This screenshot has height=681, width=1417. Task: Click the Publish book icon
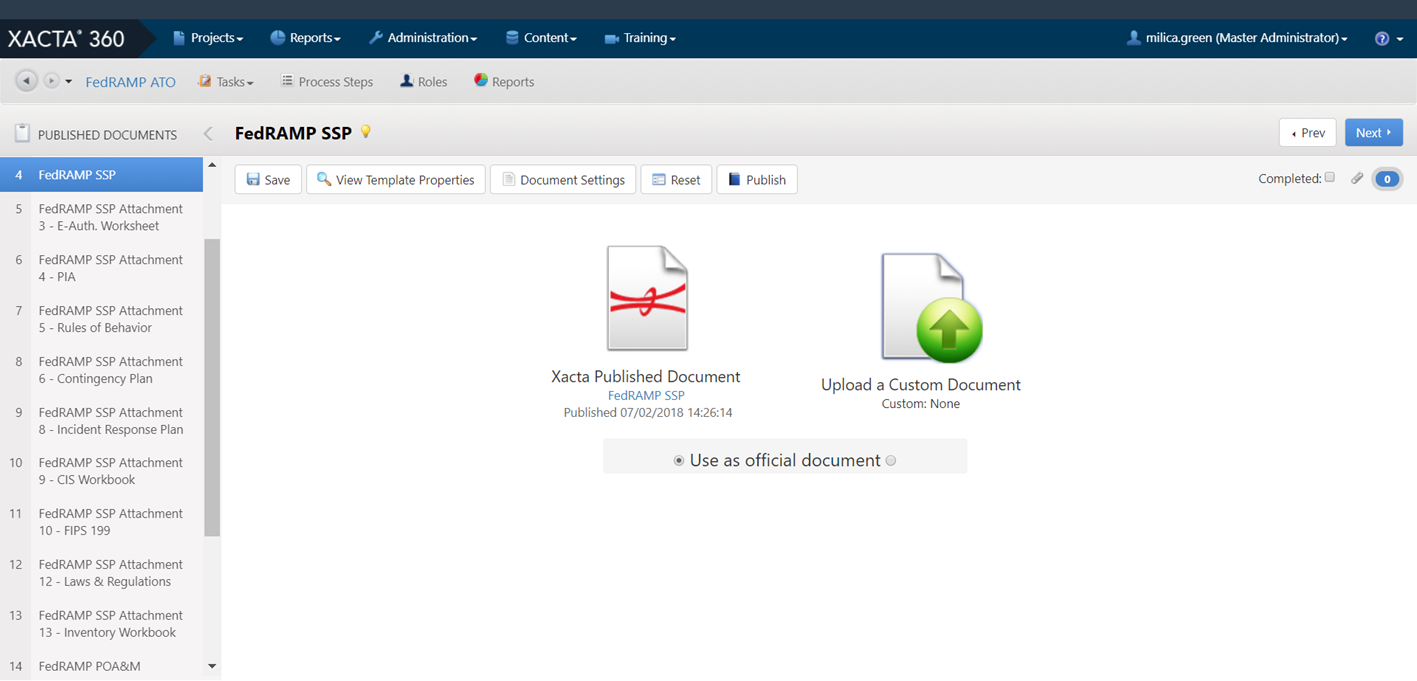[734, 180]
